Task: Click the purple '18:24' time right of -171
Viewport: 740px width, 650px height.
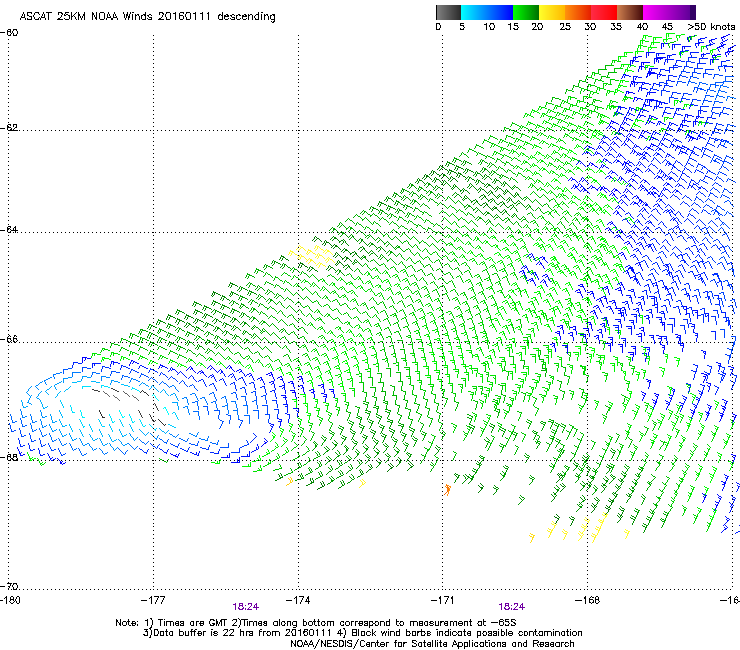Action: [512, 607]
